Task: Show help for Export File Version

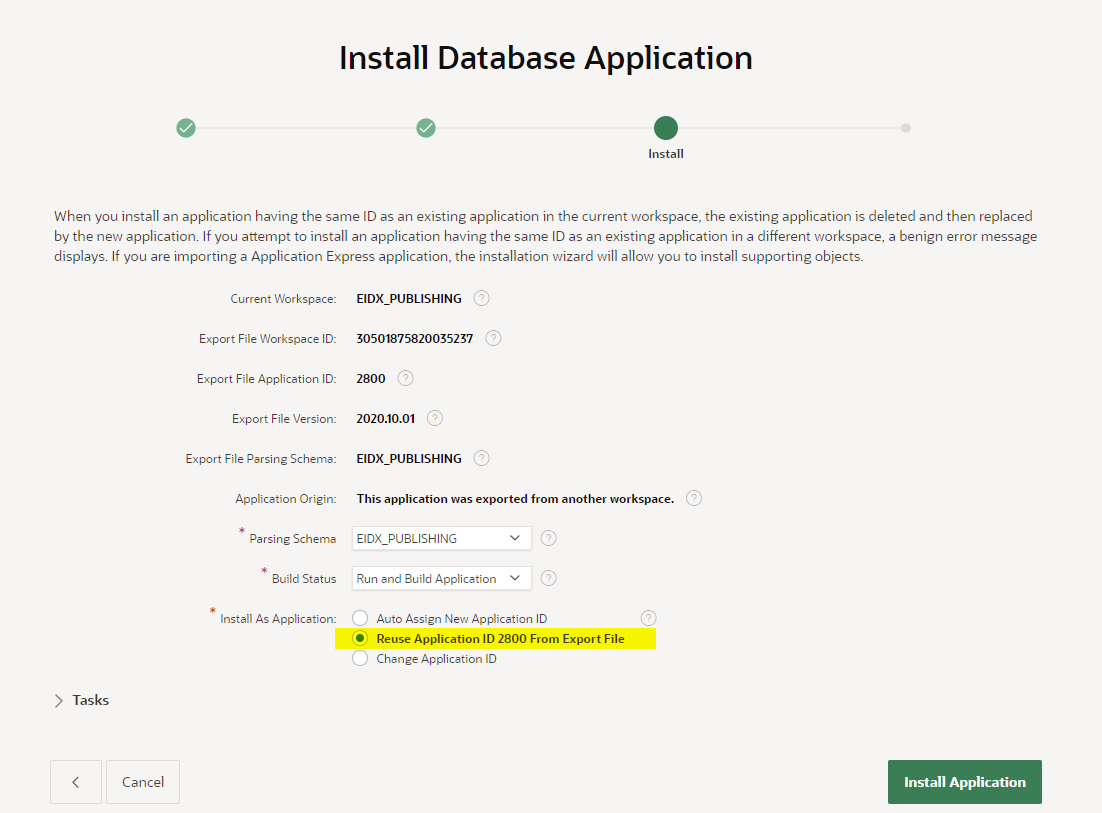Action: tap(434, 418)
